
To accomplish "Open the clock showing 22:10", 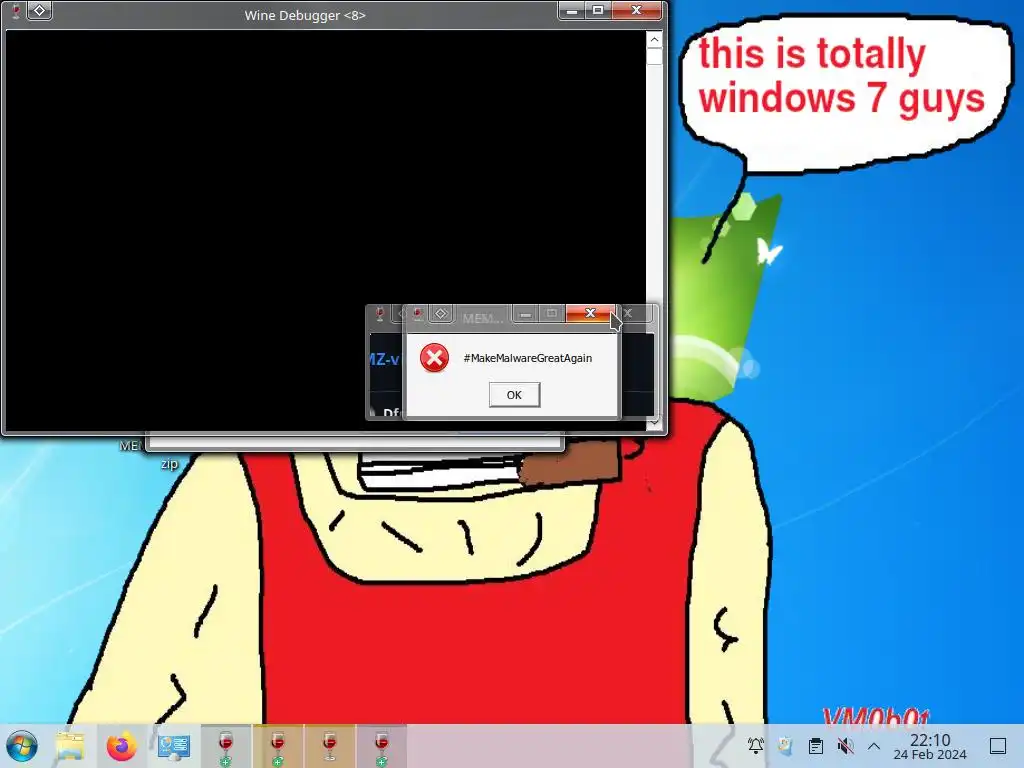I will point(930,746).
